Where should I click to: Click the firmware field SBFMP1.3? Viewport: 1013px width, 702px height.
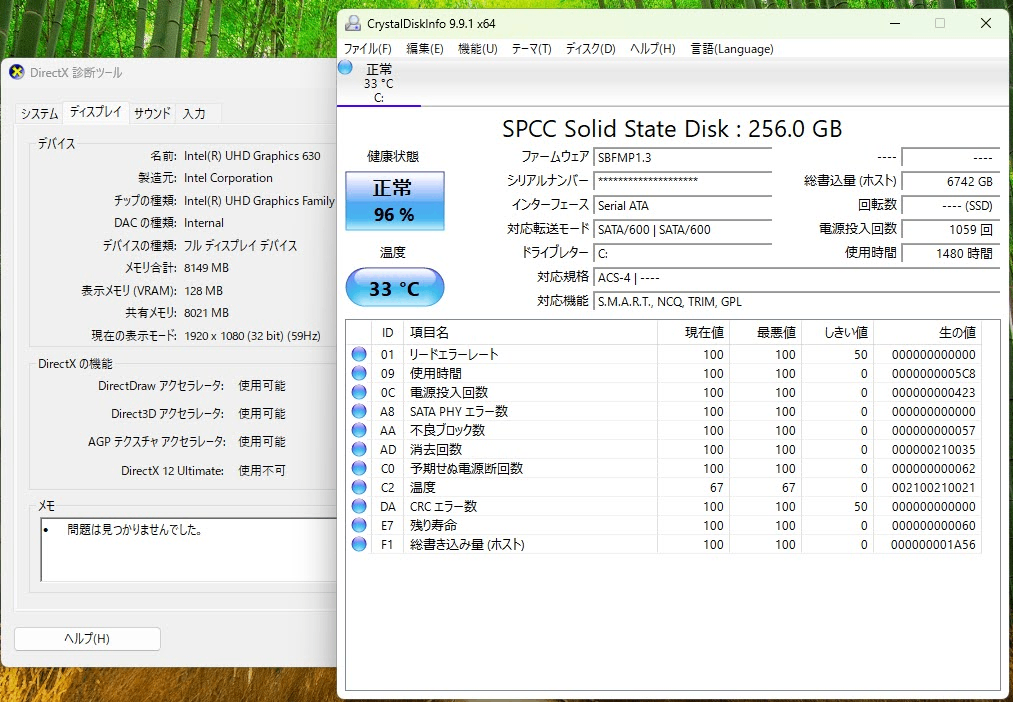[682, 158]
